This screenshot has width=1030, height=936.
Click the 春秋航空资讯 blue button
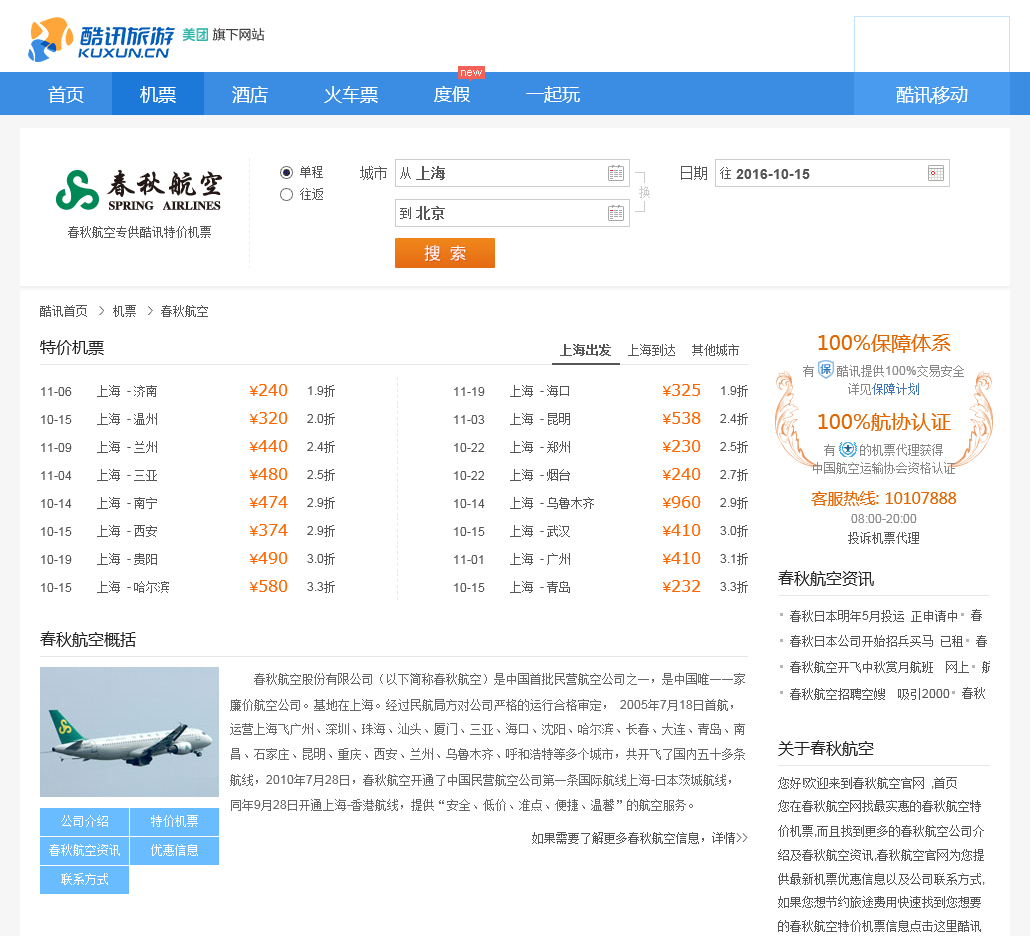[x=84, y=851]
